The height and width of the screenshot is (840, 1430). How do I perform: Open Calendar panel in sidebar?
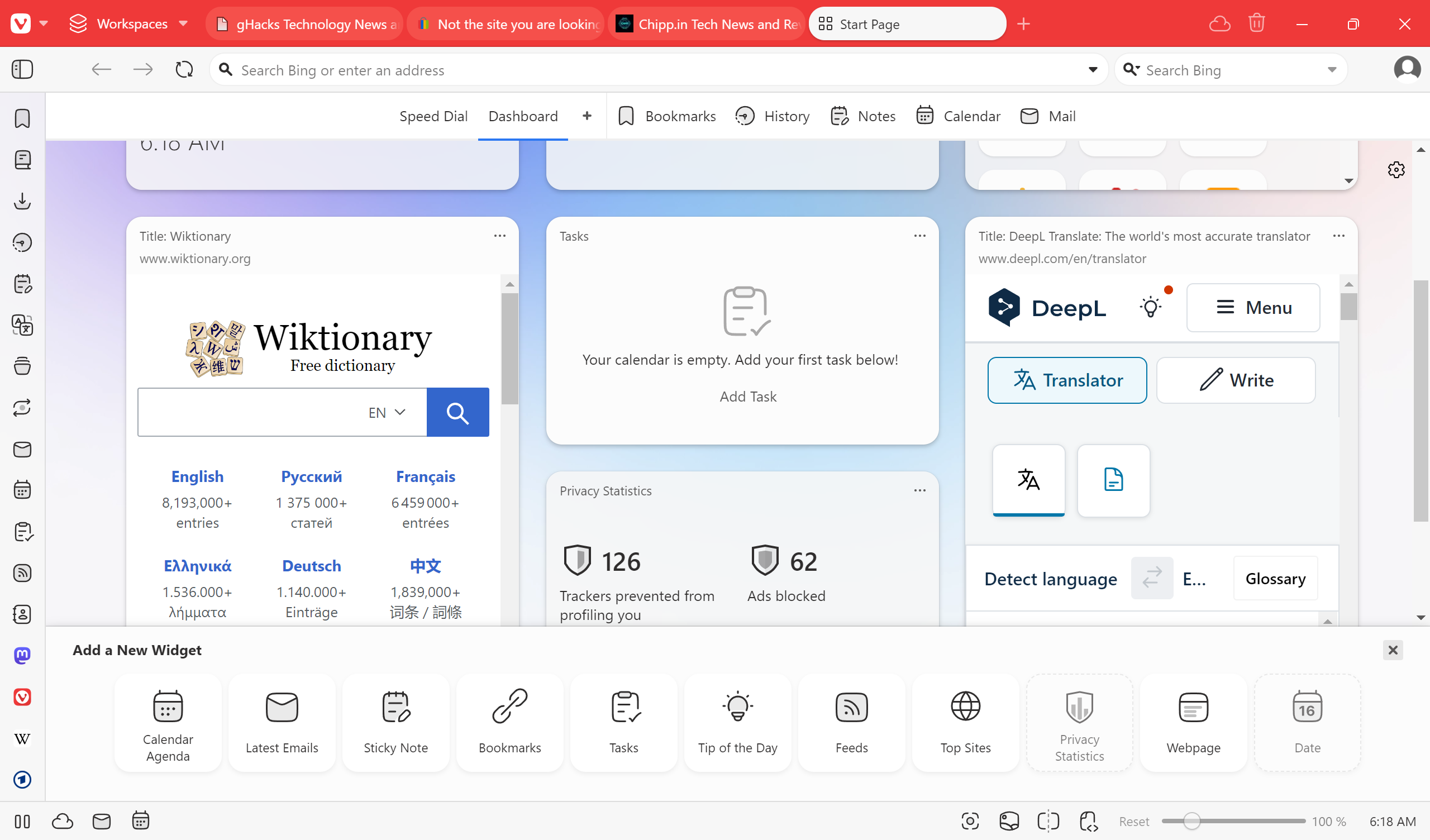click(22, 490)
